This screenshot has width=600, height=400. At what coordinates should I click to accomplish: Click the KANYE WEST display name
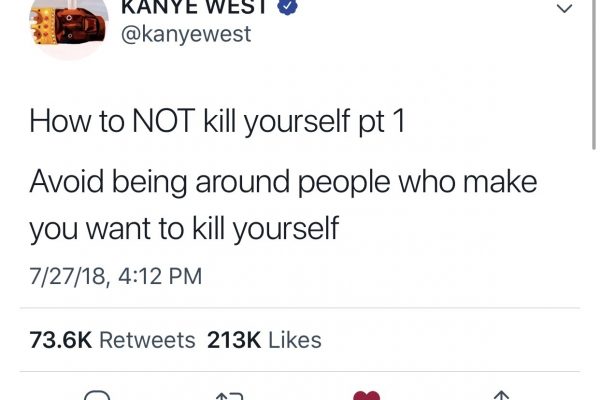(x=194, y=7)
